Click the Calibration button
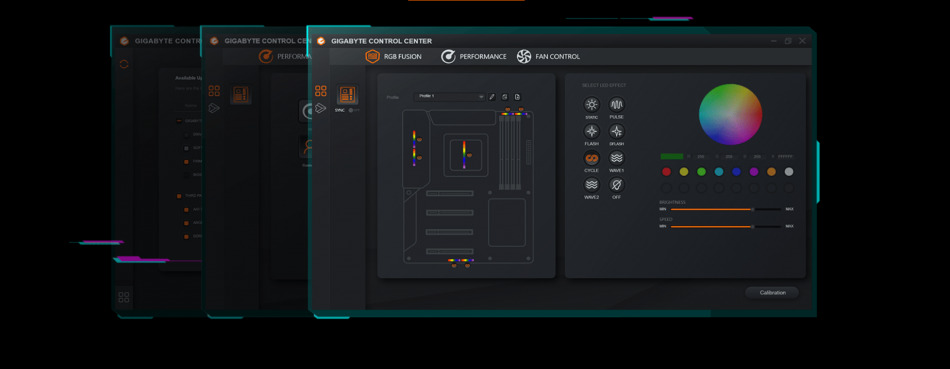Image resolution: width=950 pixels, height=369 pixels. point(772,293)
